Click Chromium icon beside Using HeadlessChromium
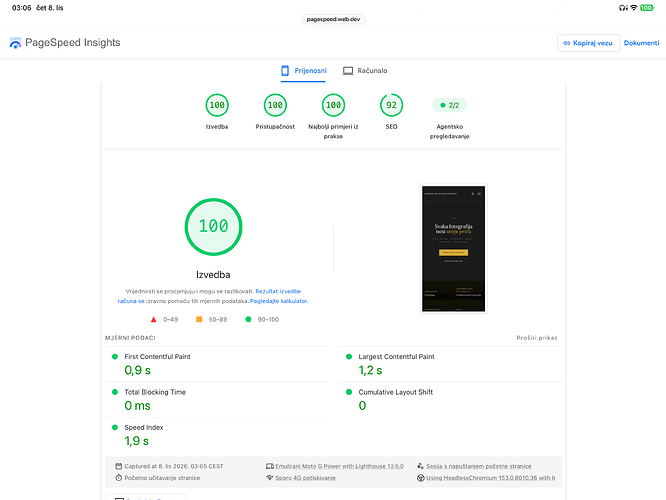The image size is (666, 500). (x=420, y=477)
